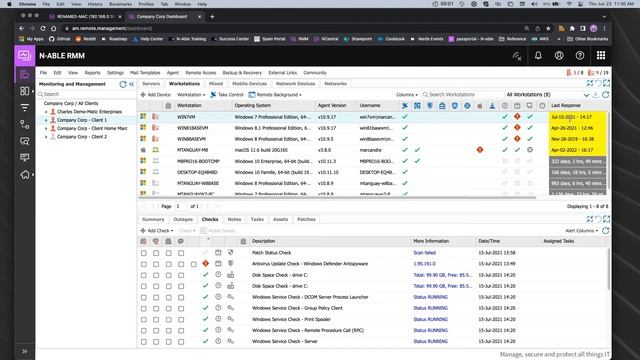640x360 pixels.
Task: Open the Reports menu
Action: point(92,73)
